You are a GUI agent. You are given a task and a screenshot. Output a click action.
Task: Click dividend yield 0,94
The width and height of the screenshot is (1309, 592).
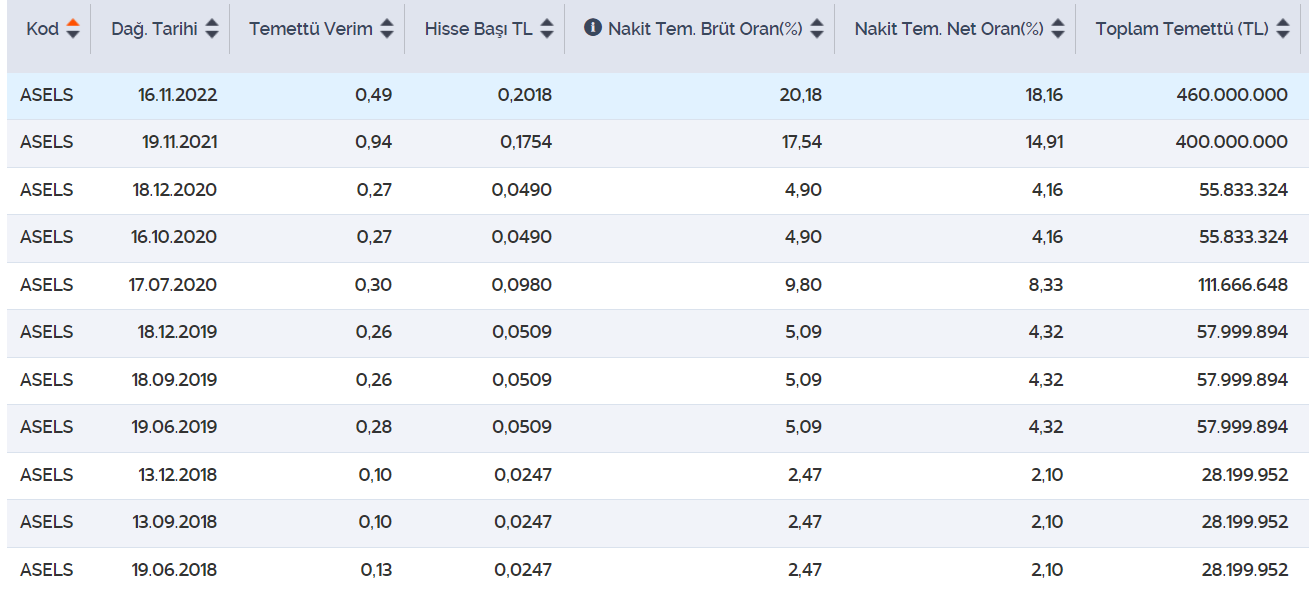click(374, 142)
